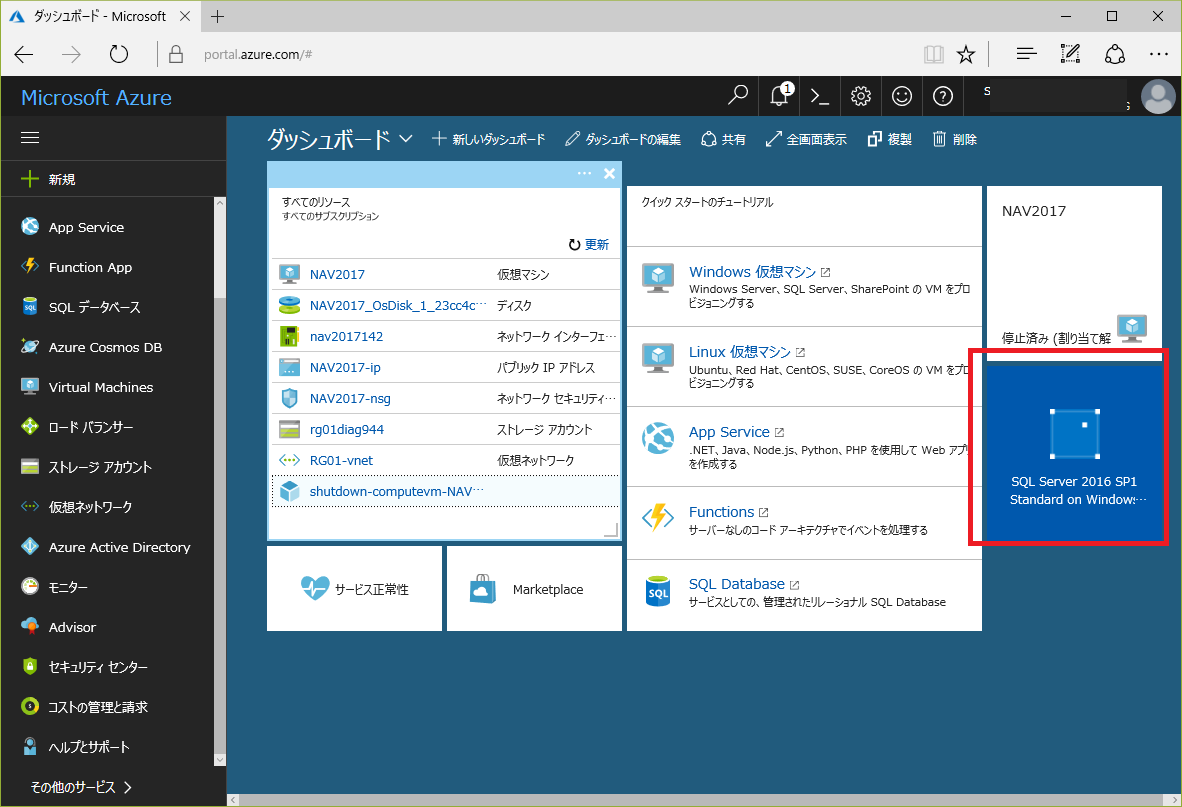Click the tile resize corner handle

(x=611, y=530)
